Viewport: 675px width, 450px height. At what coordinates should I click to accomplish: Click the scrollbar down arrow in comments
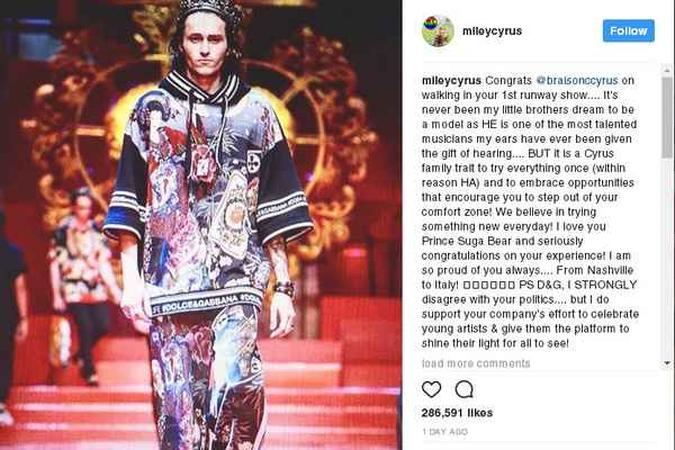click(x=667, y=363)
